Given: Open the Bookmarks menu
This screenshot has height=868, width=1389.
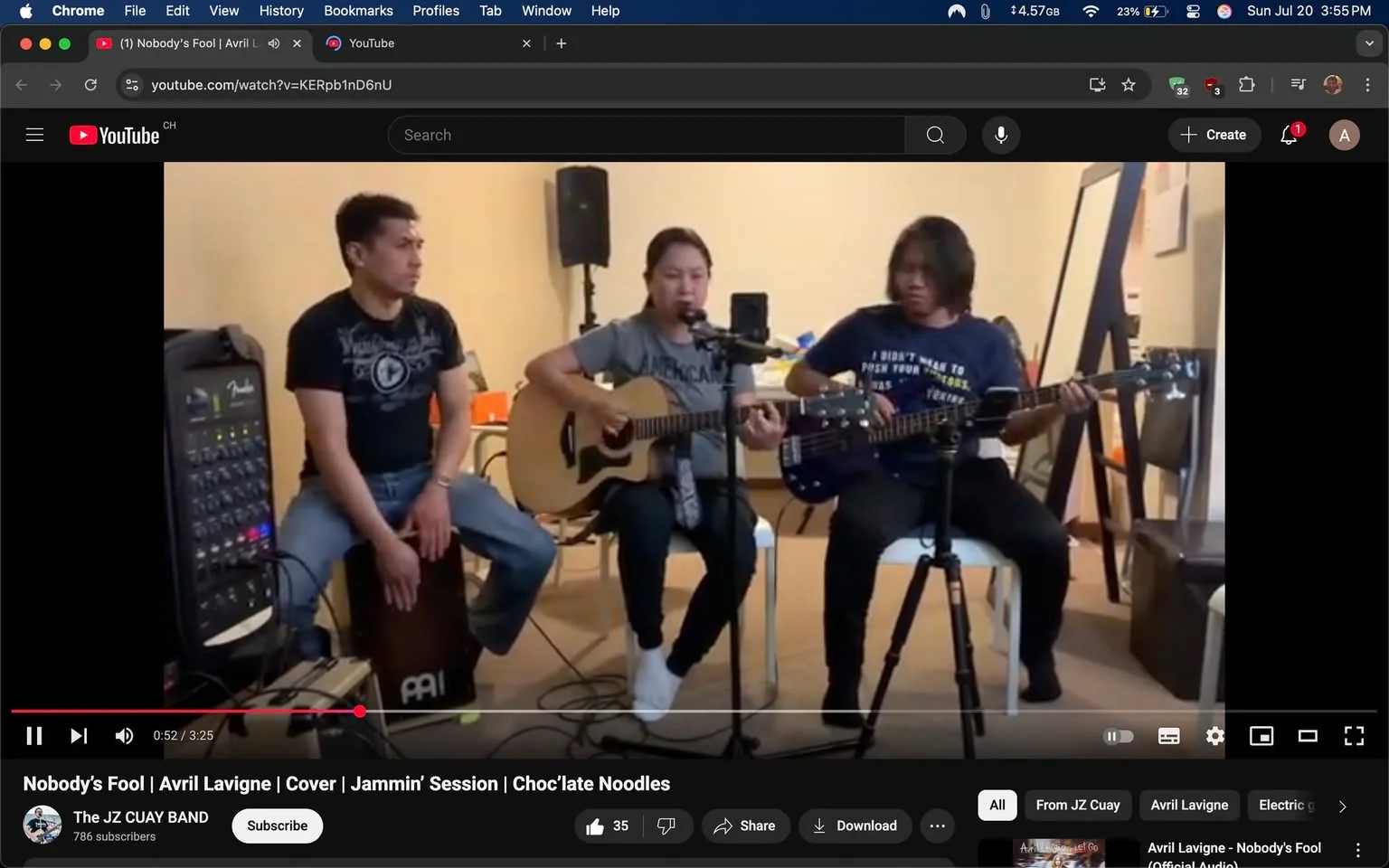Looking at the screenshot, I should (358, 11).
